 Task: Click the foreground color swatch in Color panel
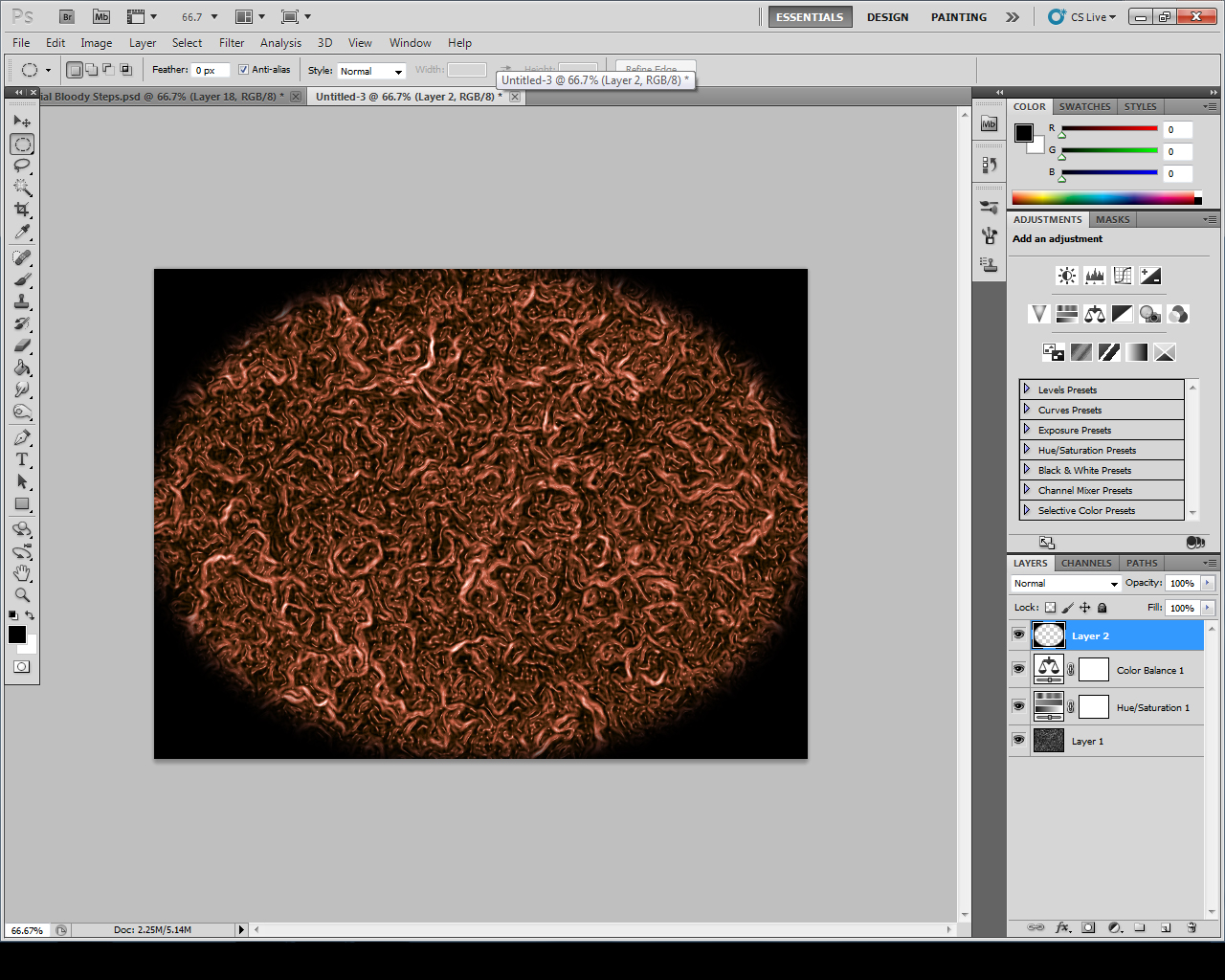click(x=1024, y=133)
